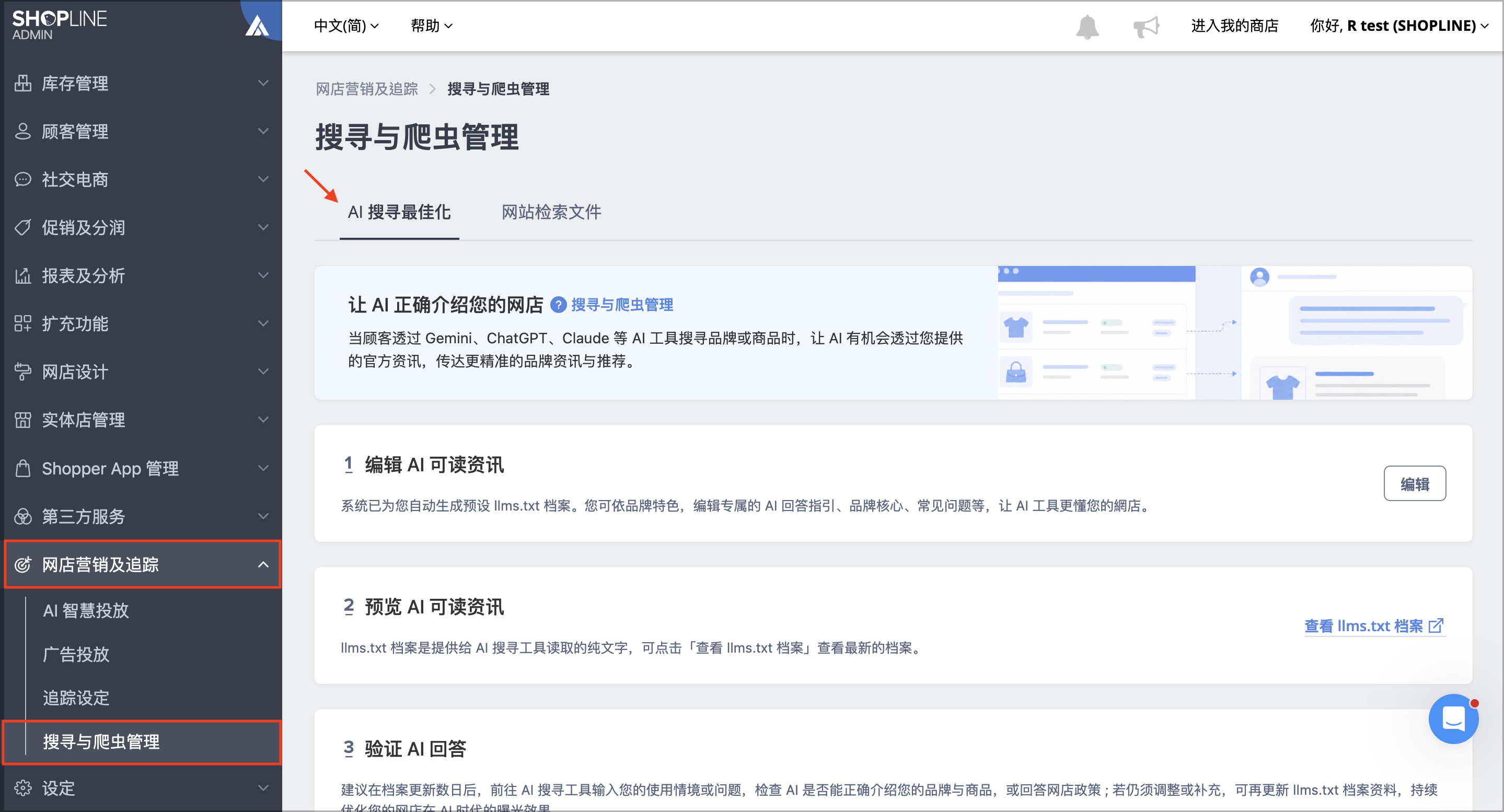Expand 社交电商 chevron
The image size is (1504, 812).
click(x=263, y=179)
